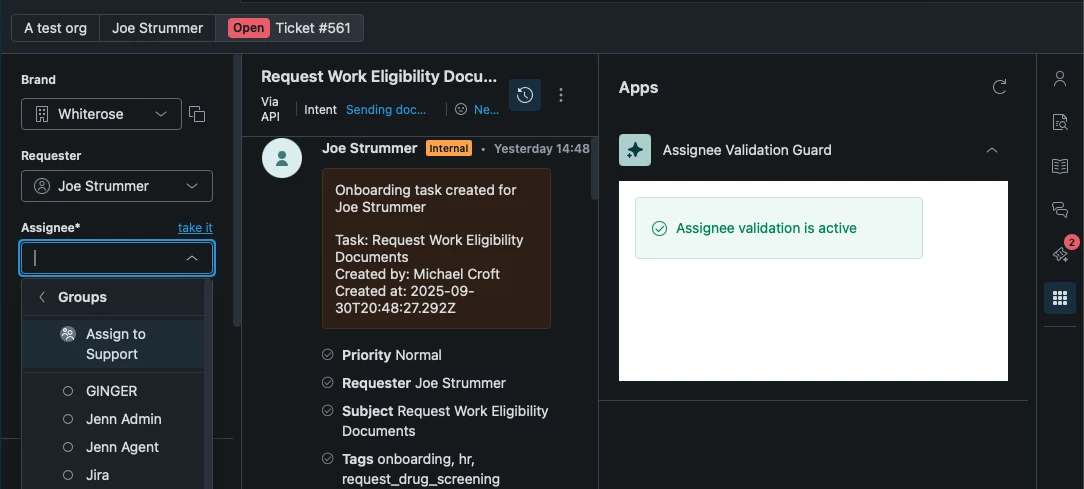Click the check icon next to Tags row
This screenshot has width=1084, height=489.
tap(328, 459)
